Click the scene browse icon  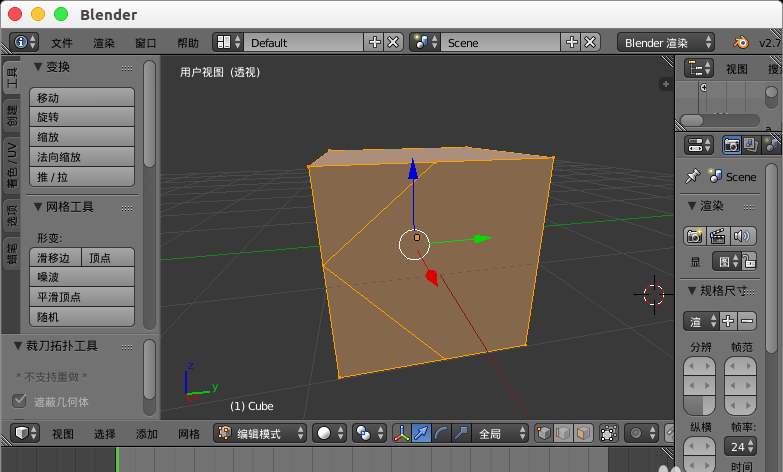coord(425,42)
